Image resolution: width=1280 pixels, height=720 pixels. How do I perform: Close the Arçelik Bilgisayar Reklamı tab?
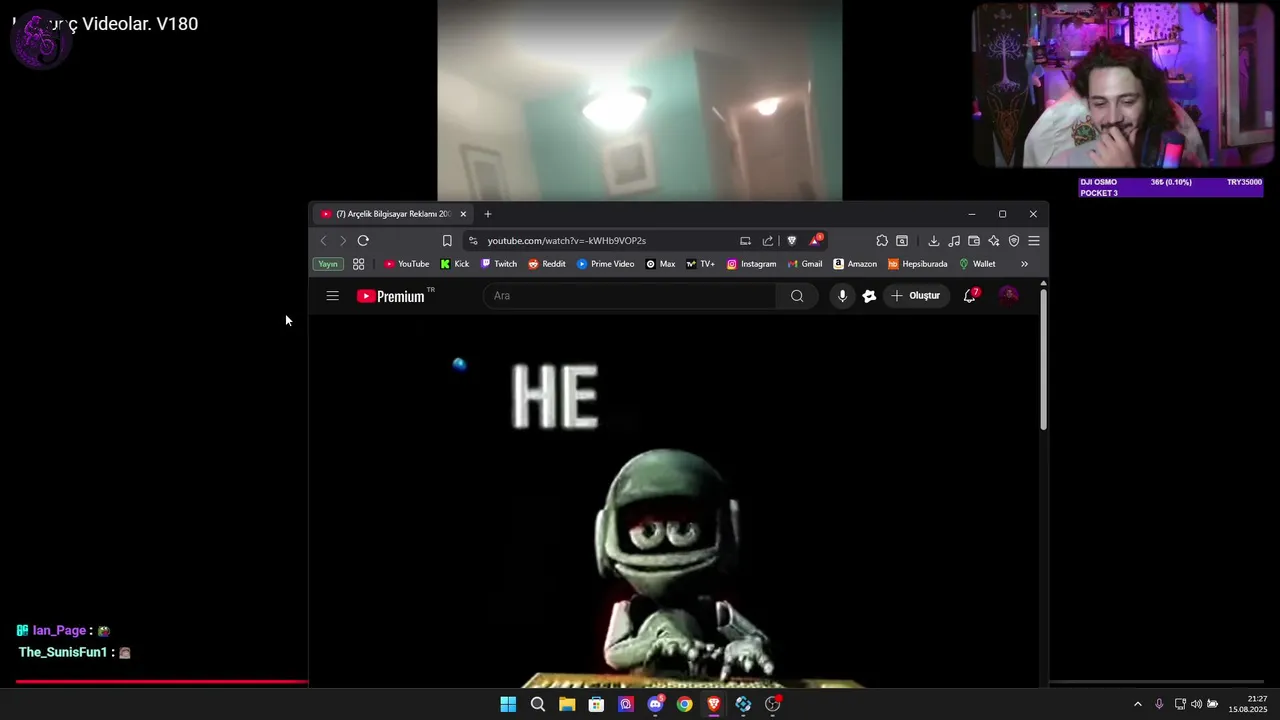pyautogui.click(x=463, y=214)
